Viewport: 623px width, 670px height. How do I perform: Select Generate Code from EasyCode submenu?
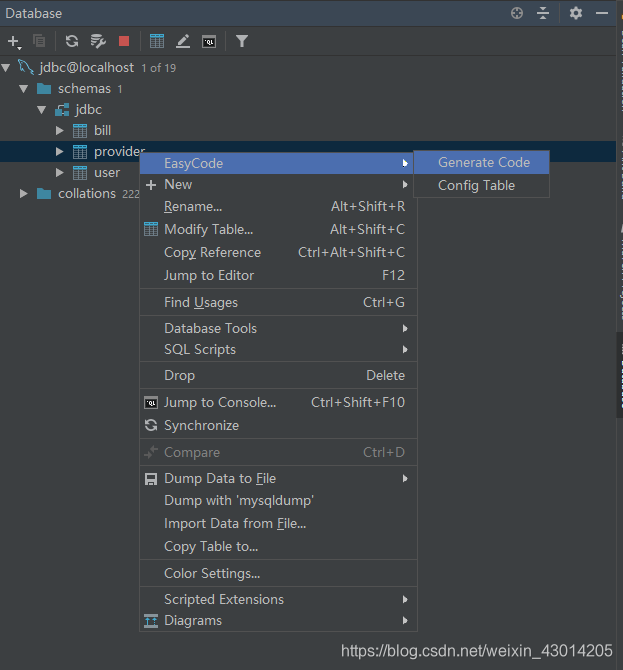click(x=482, y=162)
